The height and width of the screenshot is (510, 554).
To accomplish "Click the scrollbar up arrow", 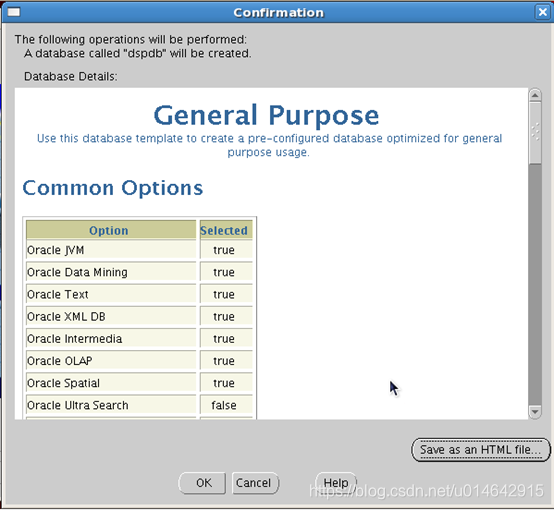I will (x=535, y=95).
